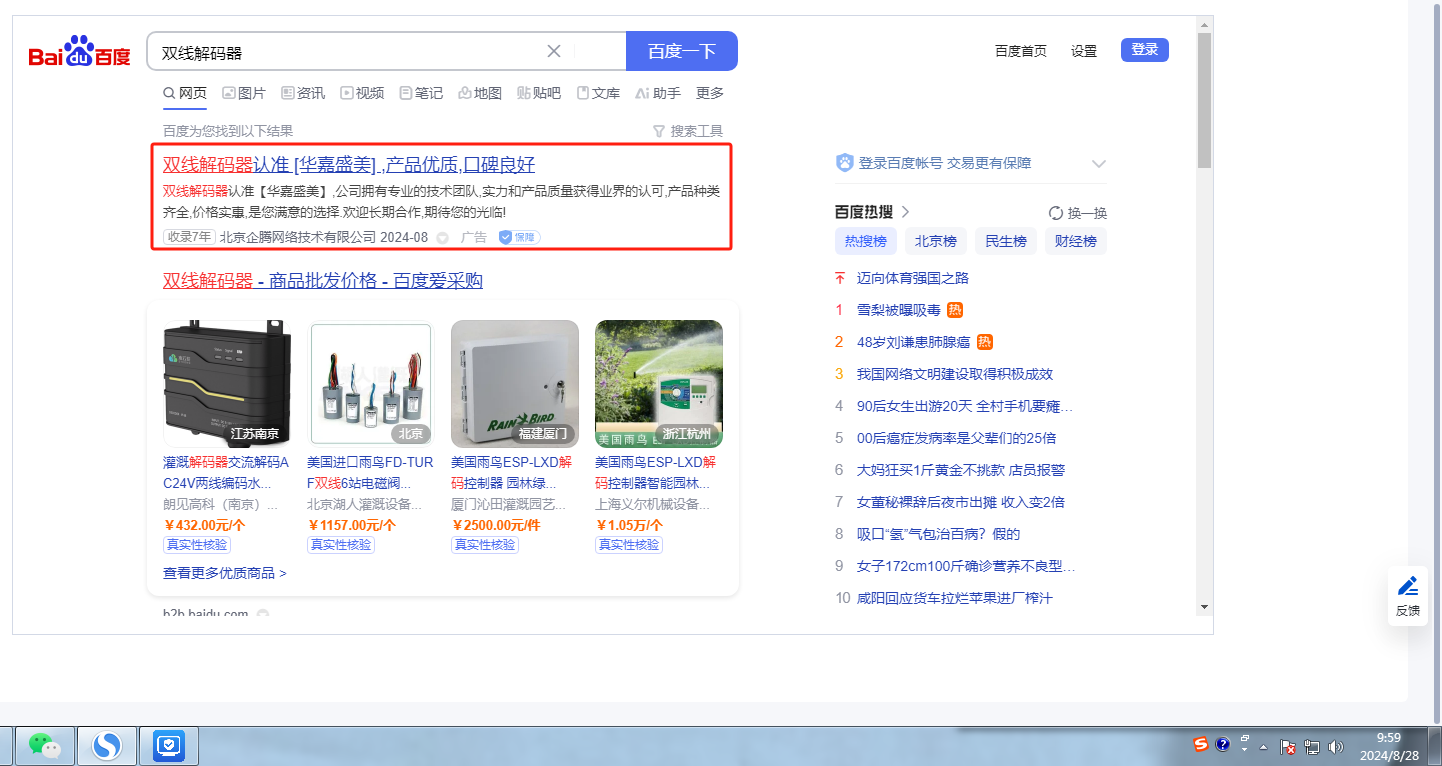Image resolution: width=1442 pixels, height=766 pixels.
Task: Select the 北京榜 hot list tab
Action: (936, 241)
